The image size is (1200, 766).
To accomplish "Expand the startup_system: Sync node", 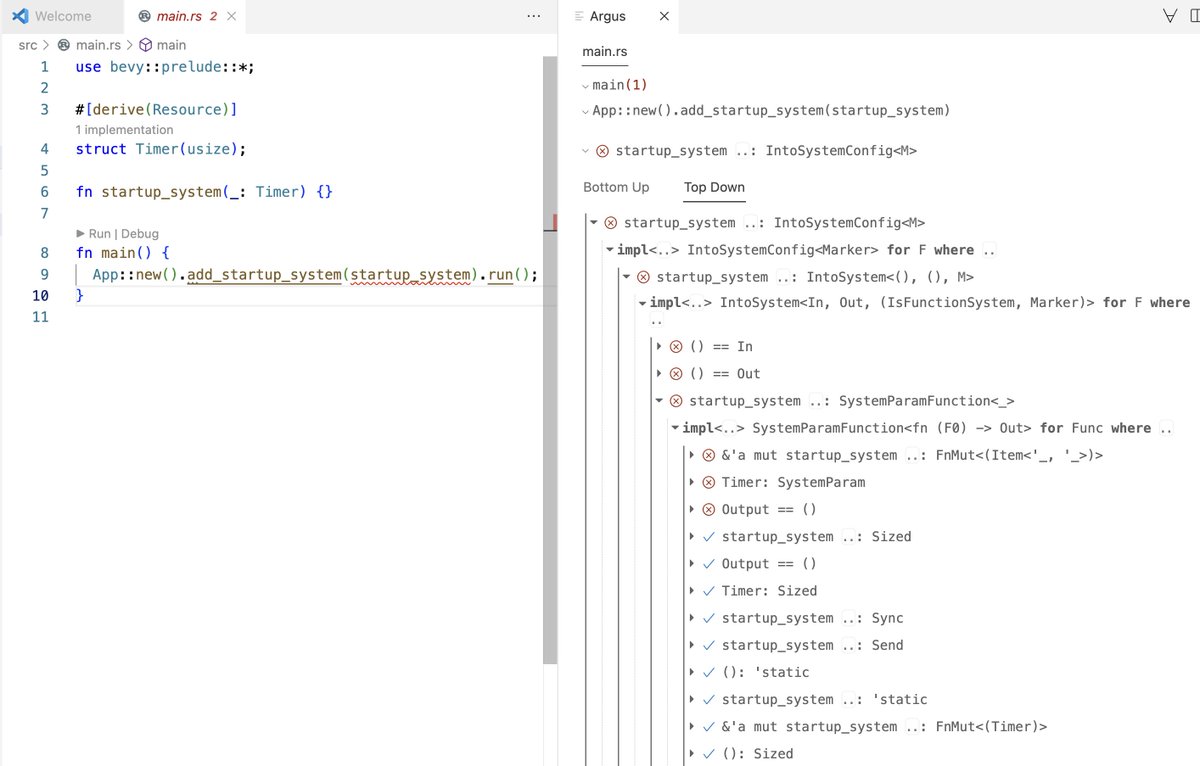I will (x=692, y=618).
